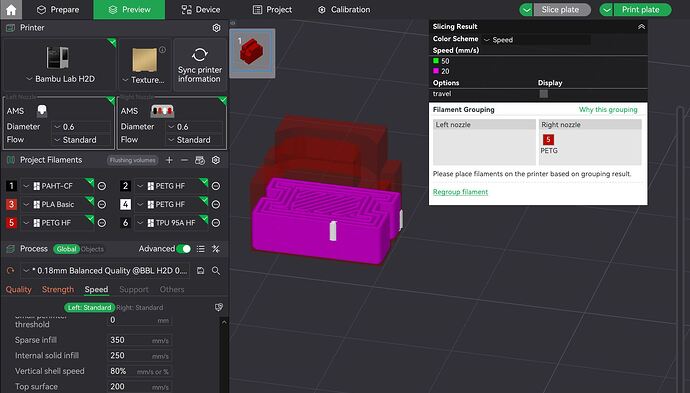Switch to Prepare tab
690x393 pixels.
pyautogui.click(x=58, y=10)
